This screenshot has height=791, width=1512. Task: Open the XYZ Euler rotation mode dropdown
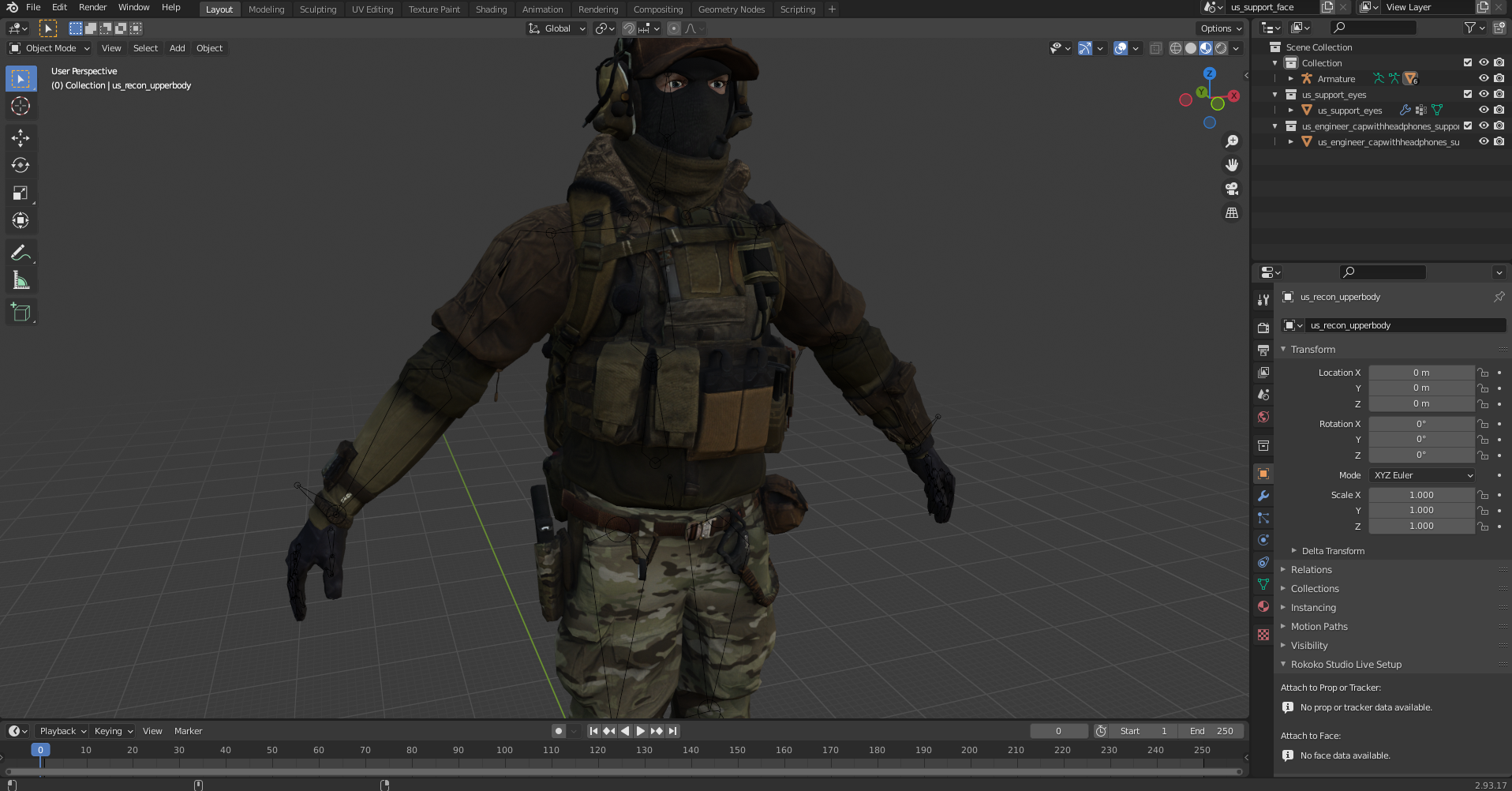[1423, 475]
